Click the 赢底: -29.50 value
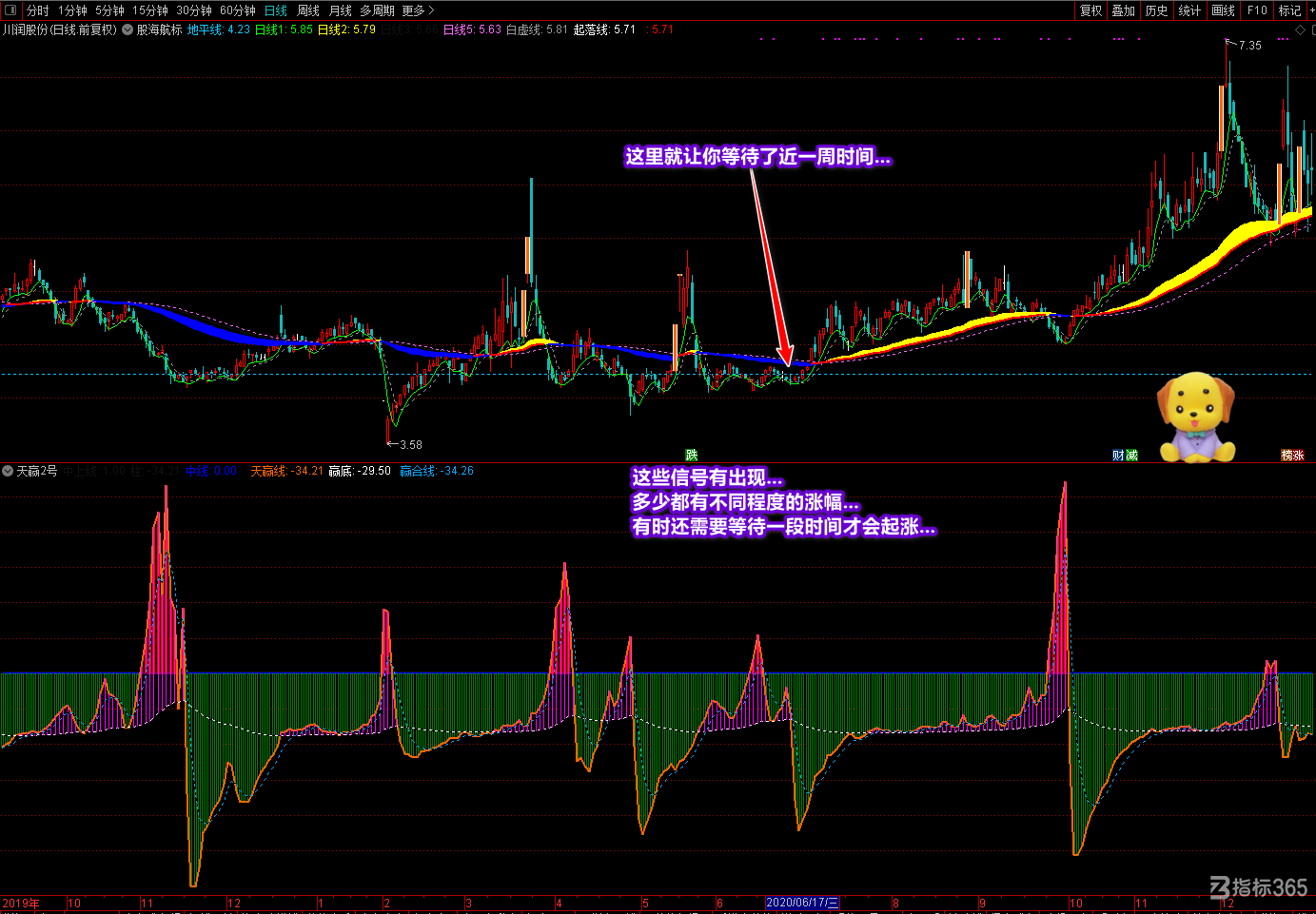 click(x=360, y=471)
